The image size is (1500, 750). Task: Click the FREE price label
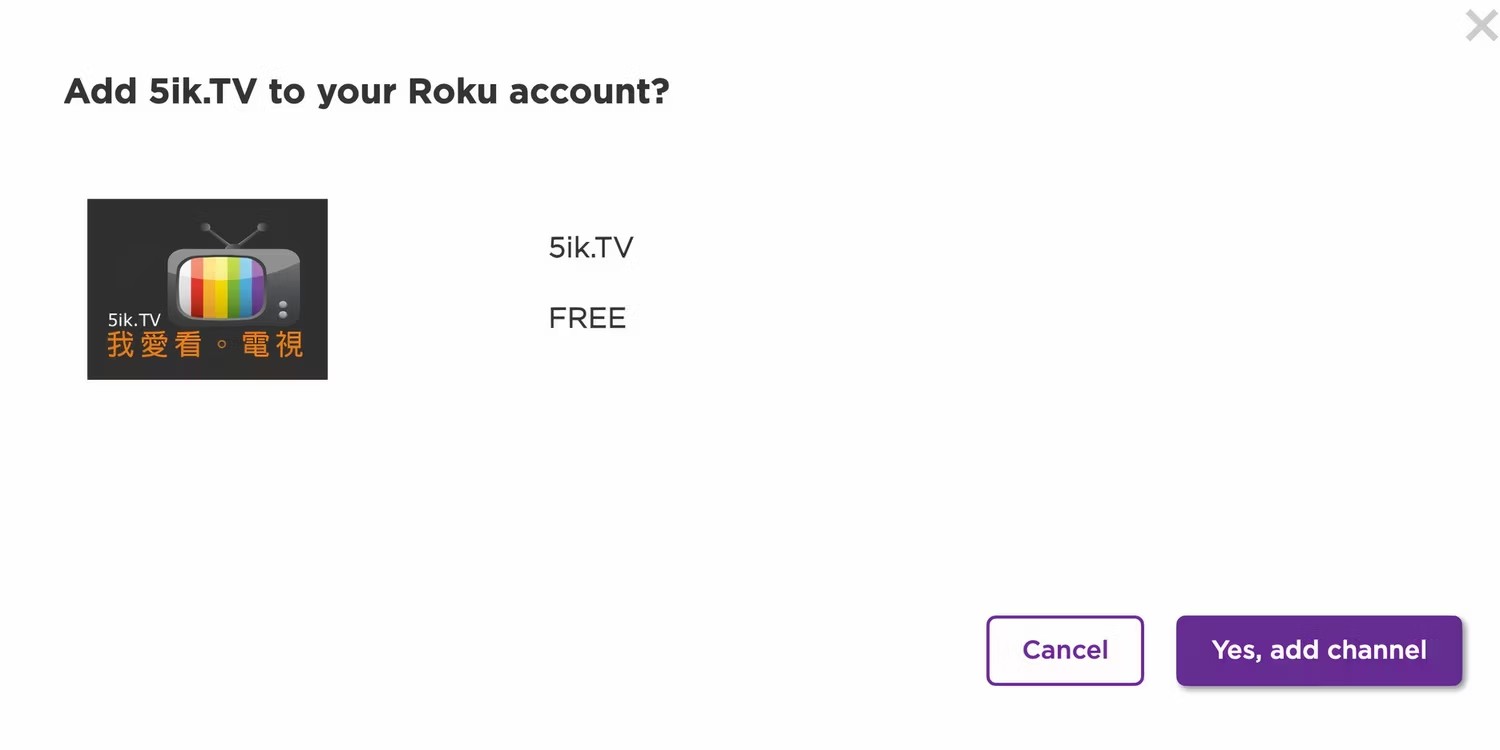pos(588,317)
